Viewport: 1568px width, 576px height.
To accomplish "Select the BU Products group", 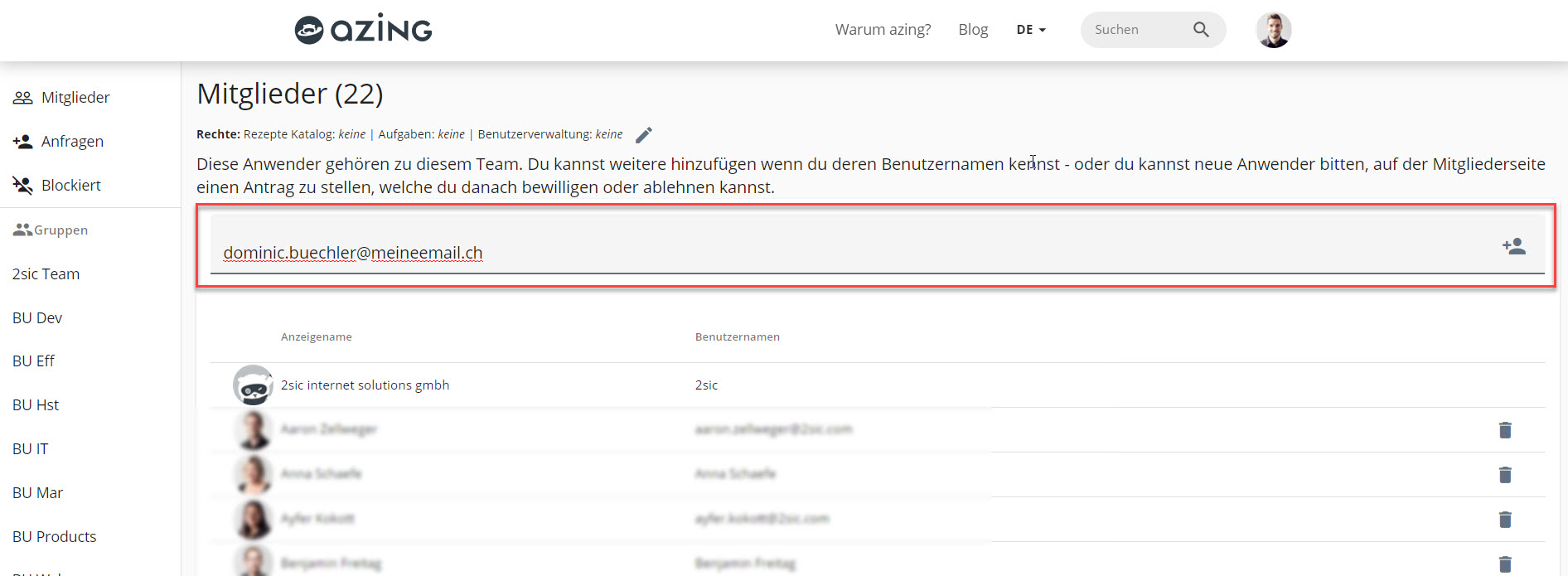I will (55, 537).
